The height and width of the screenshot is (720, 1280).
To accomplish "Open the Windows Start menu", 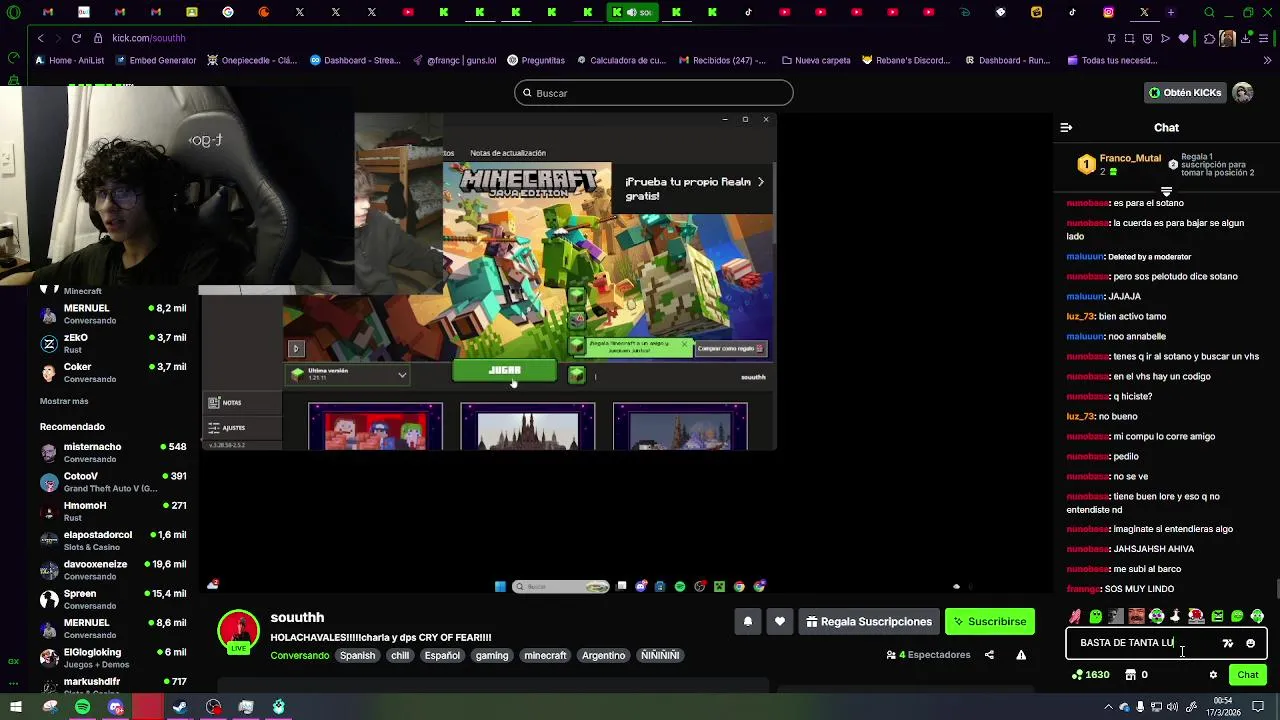I will (15, 707).
